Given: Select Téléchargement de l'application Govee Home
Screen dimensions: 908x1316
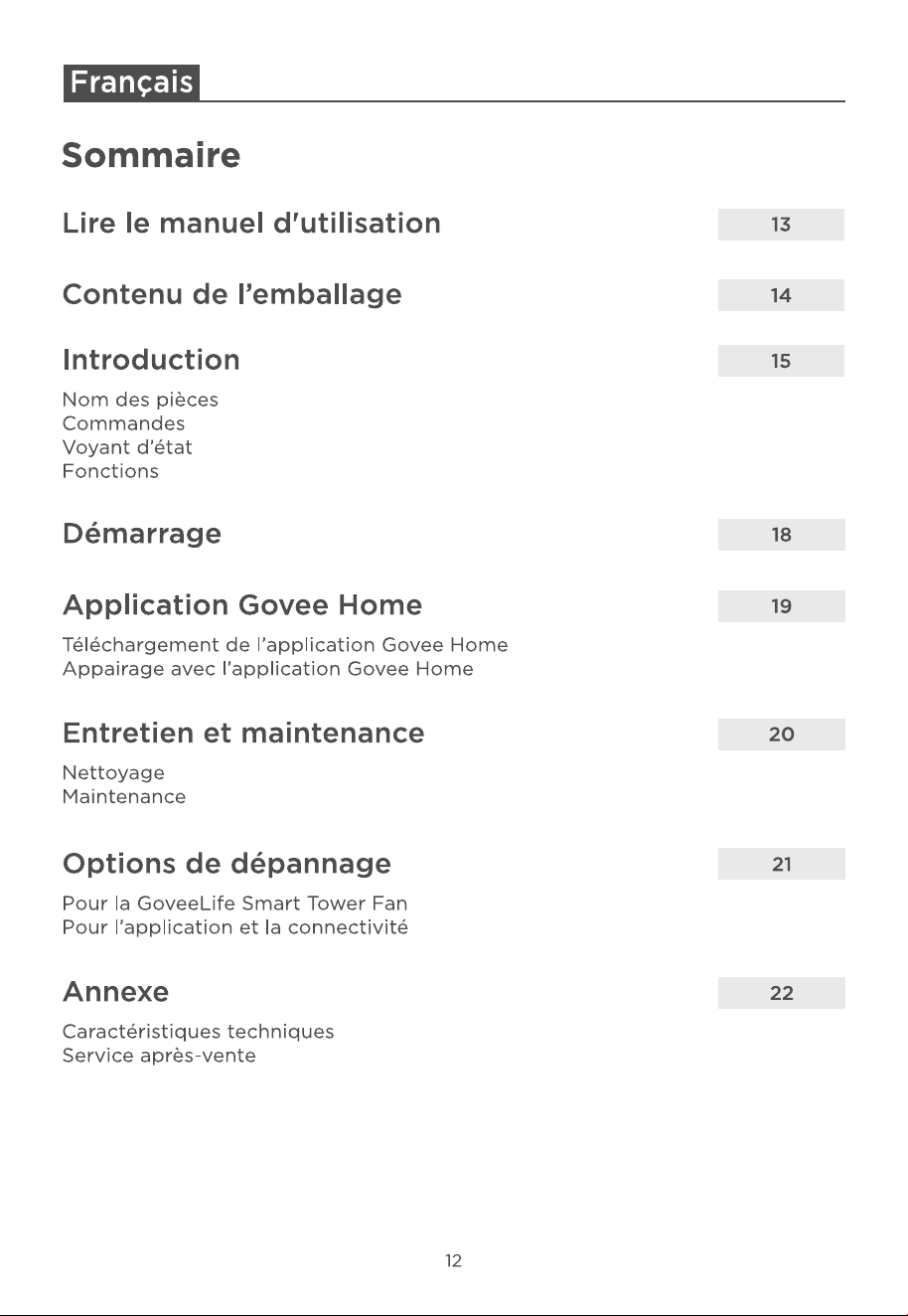Looking at the screenshot, I should pos(285,645).
